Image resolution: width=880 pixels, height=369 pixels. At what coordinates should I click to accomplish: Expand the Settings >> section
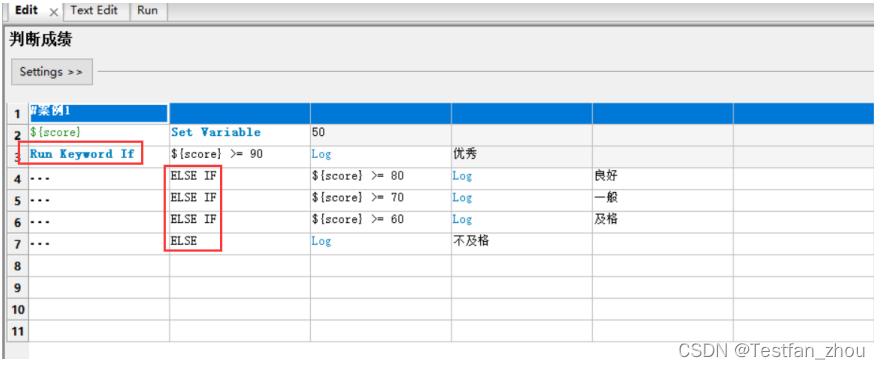[x=52, y=72]
